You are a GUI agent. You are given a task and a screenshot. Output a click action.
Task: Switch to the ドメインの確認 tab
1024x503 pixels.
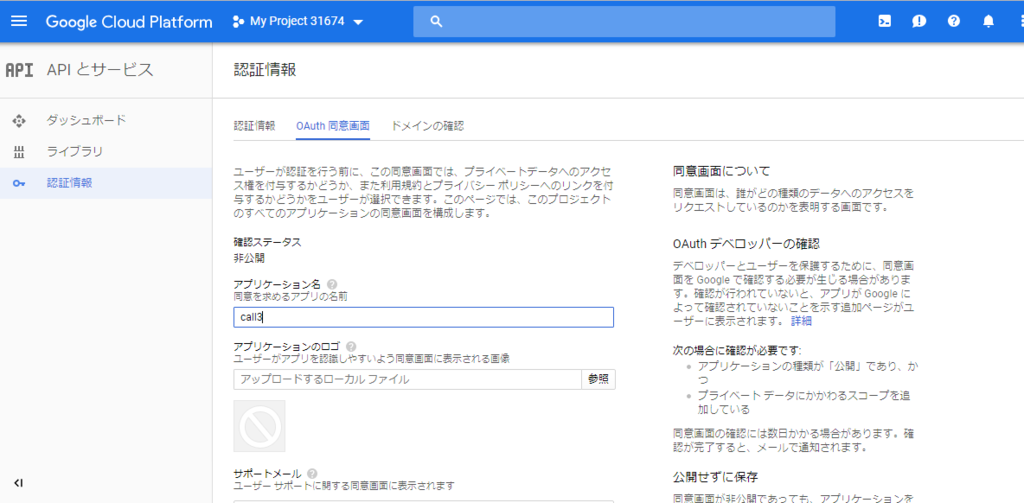427,126
